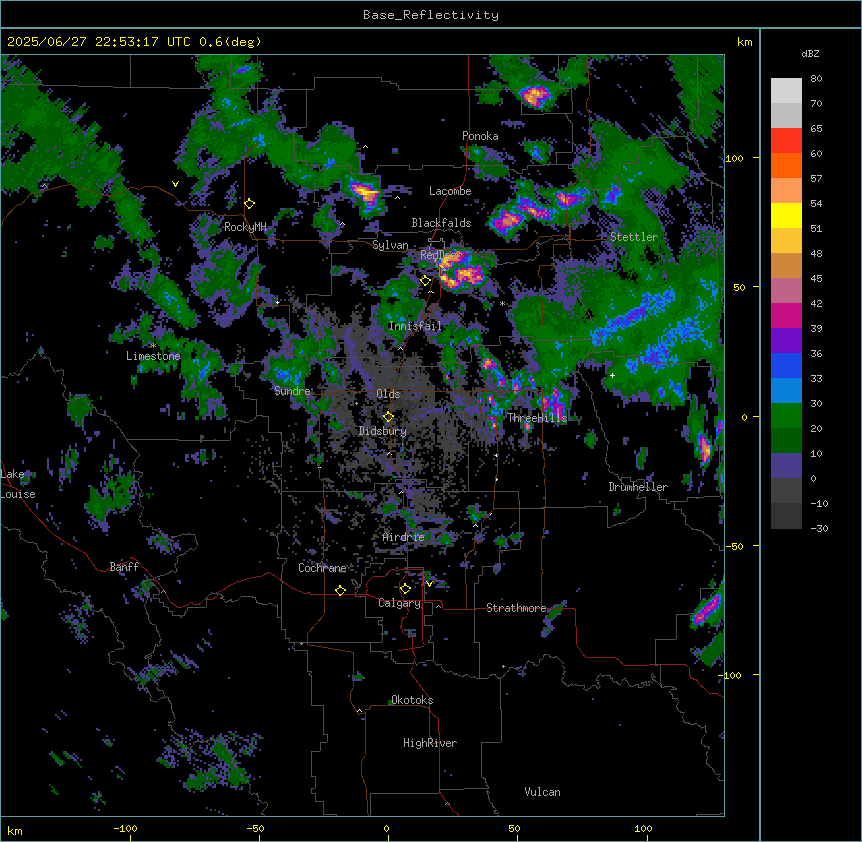
Task: Click the white asterisk above Limestone label
Action: [153, 346]
